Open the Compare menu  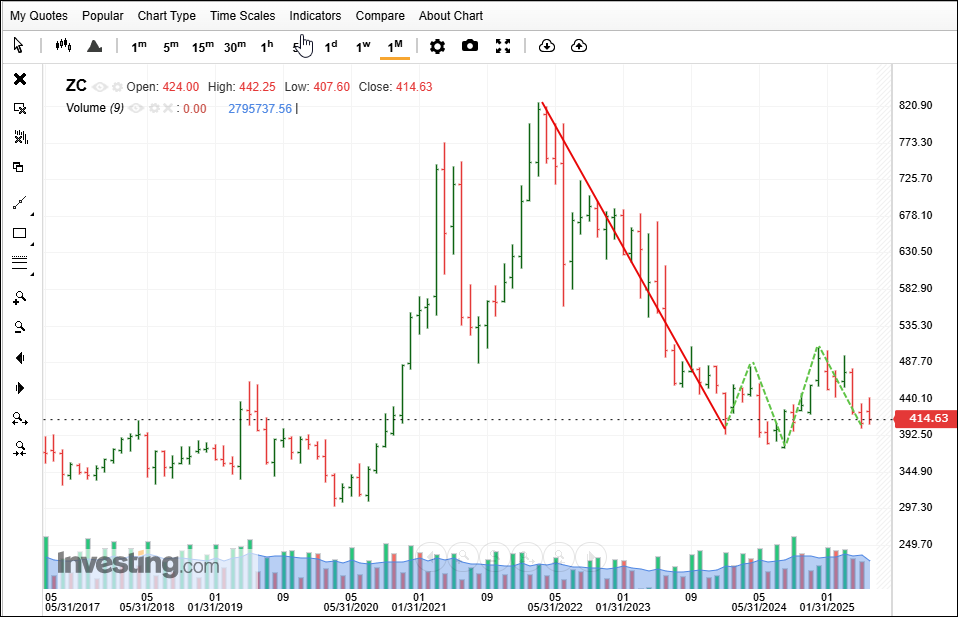click(380, 16)
